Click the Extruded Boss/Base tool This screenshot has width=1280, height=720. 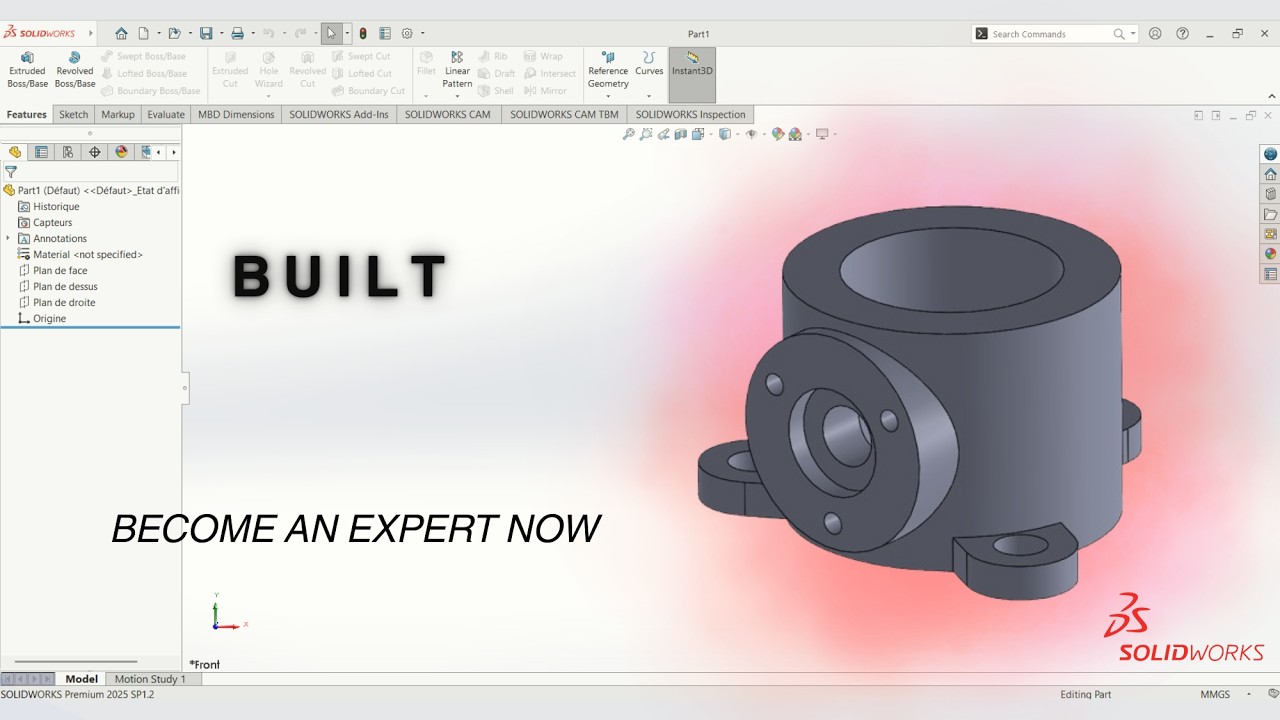27,70
